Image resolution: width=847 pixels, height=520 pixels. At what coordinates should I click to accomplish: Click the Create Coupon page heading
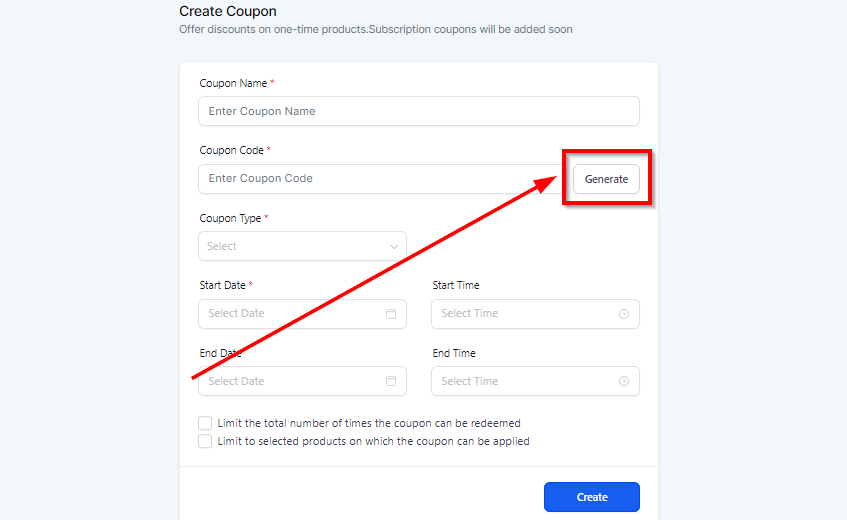(x=228, y=12)
